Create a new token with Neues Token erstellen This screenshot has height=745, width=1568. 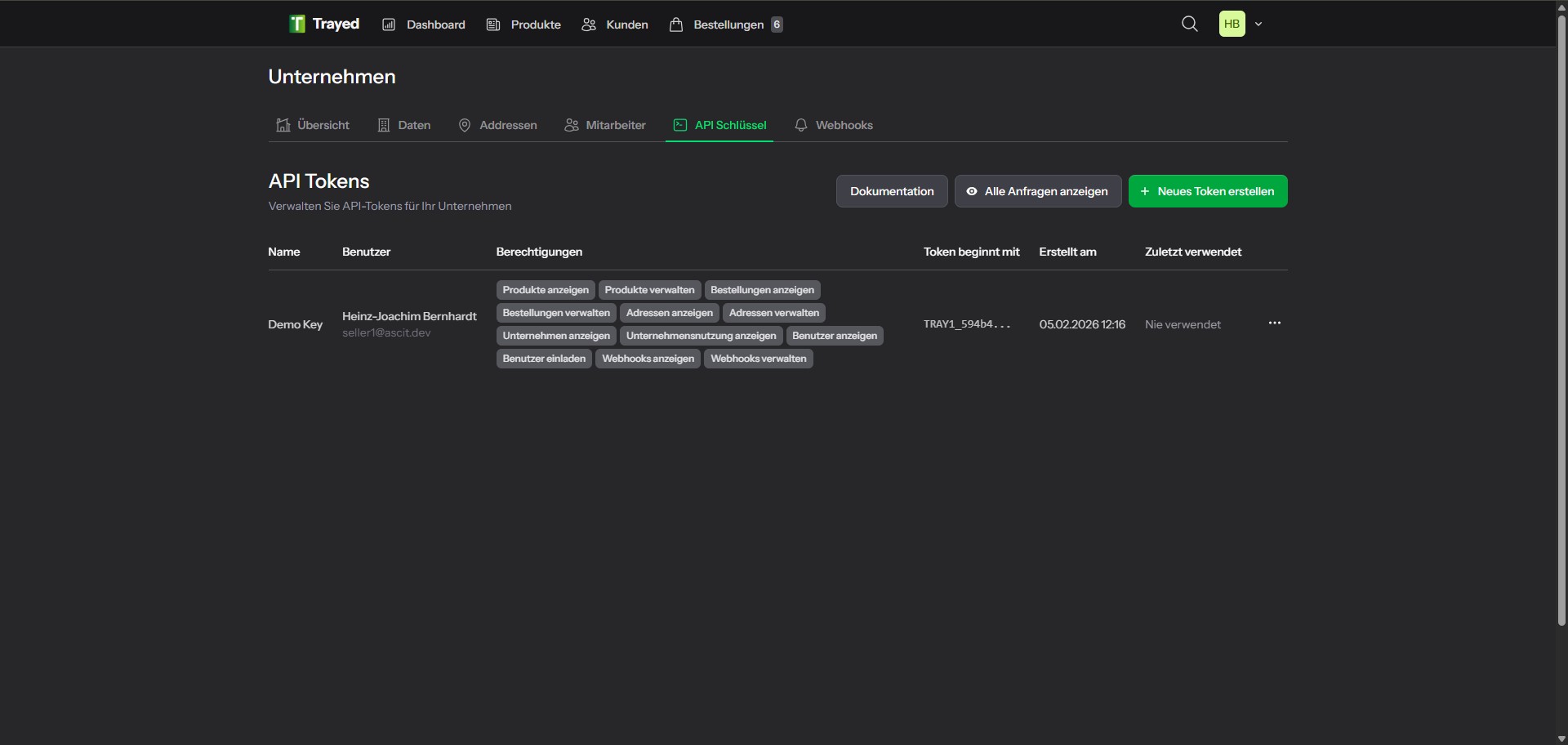[x=1208, y=190]
